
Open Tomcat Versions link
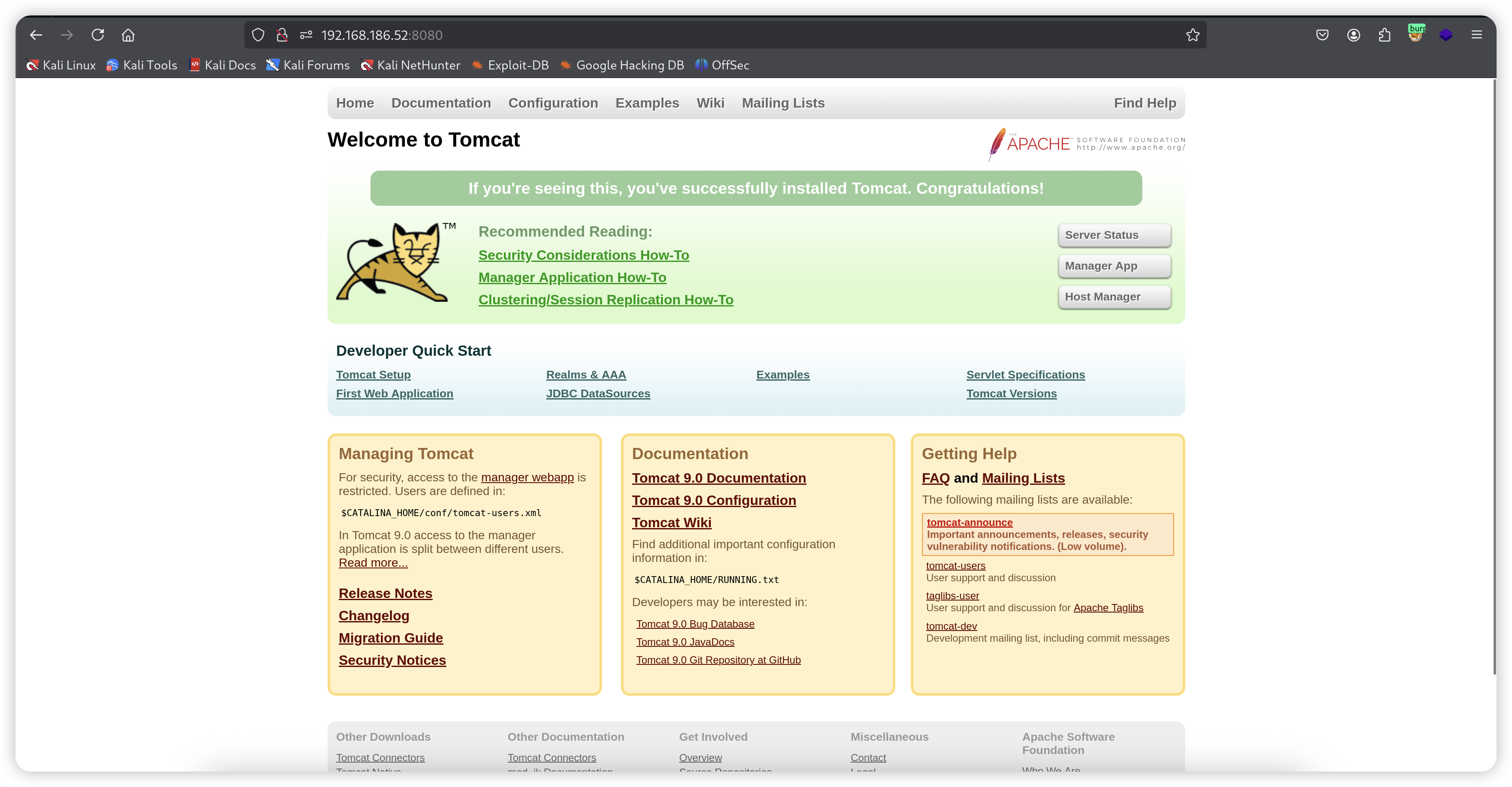pos(1011,394)
